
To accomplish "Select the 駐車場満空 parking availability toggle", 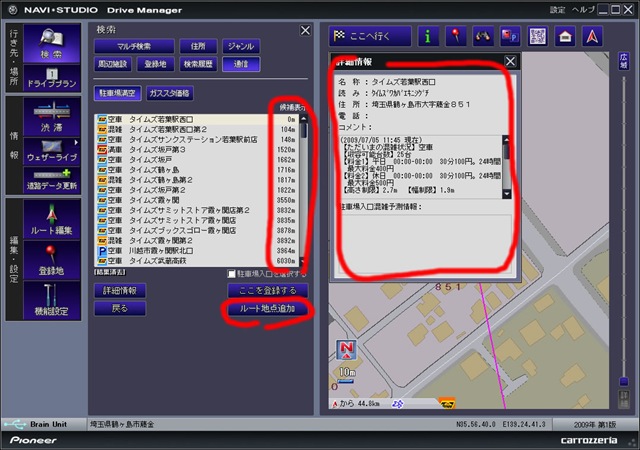I will pyautogui.click(x=117, y=92).
